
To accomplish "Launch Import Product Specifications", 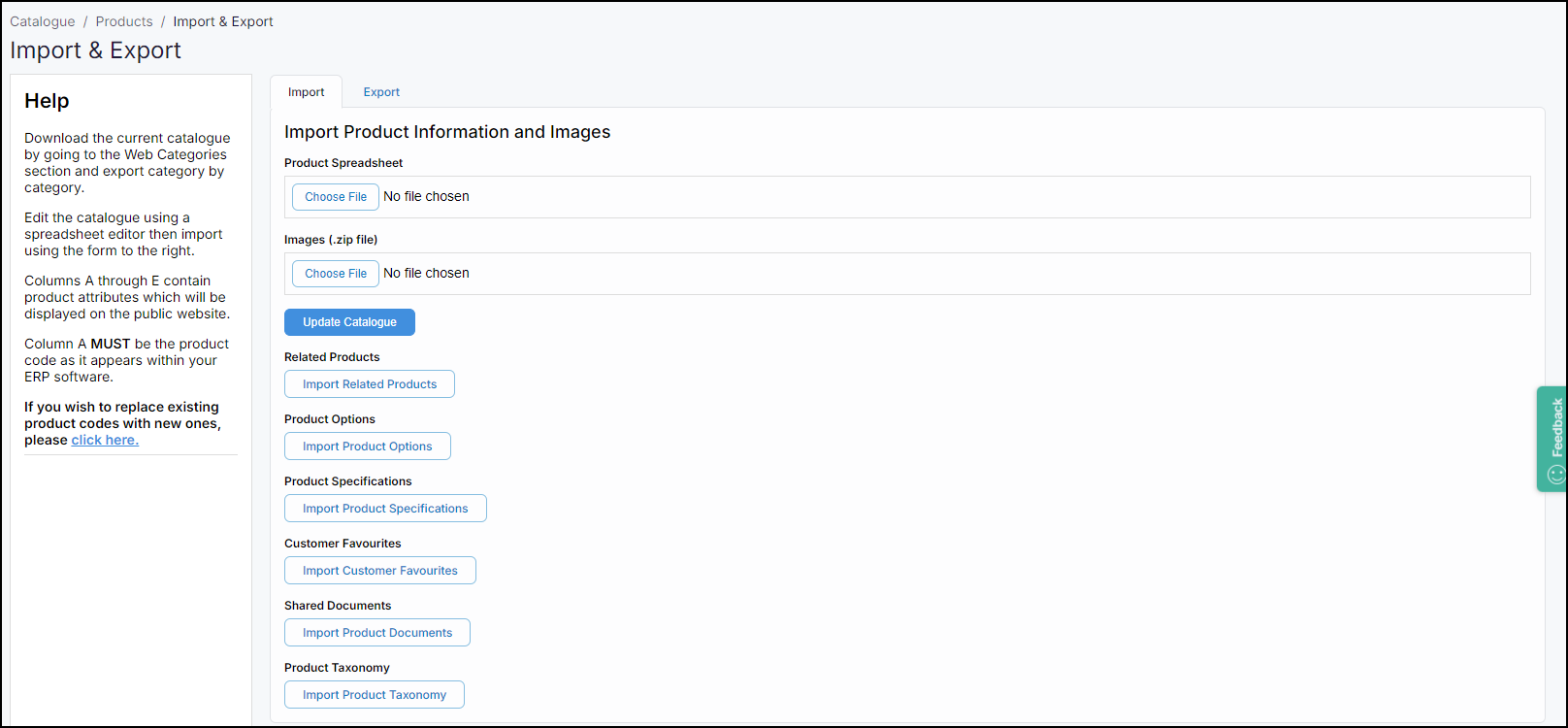I will [385, 509].
